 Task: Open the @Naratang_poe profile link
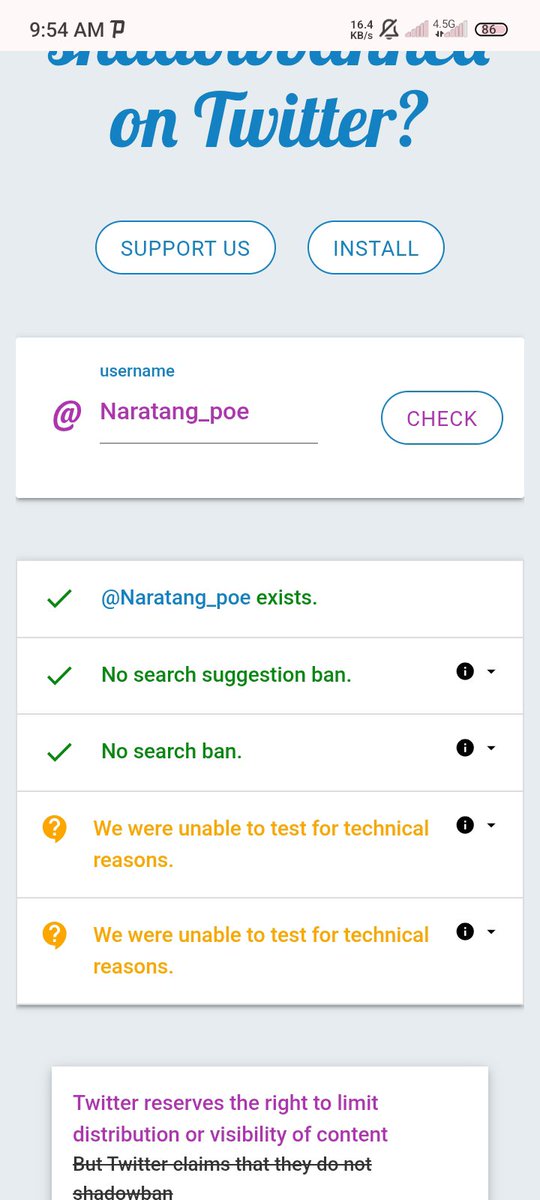click(176, 598)
